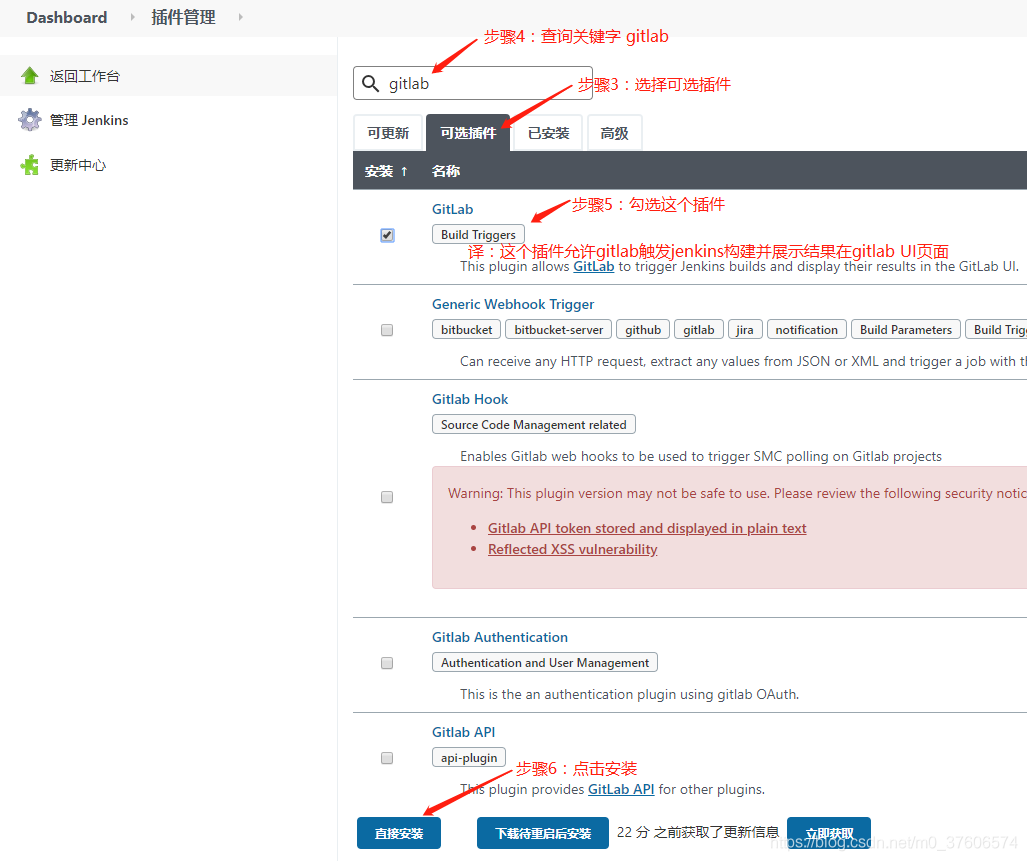1027x861 pixels.
Task: Click the search magnifier icon
Action: [x=371, y=83]
